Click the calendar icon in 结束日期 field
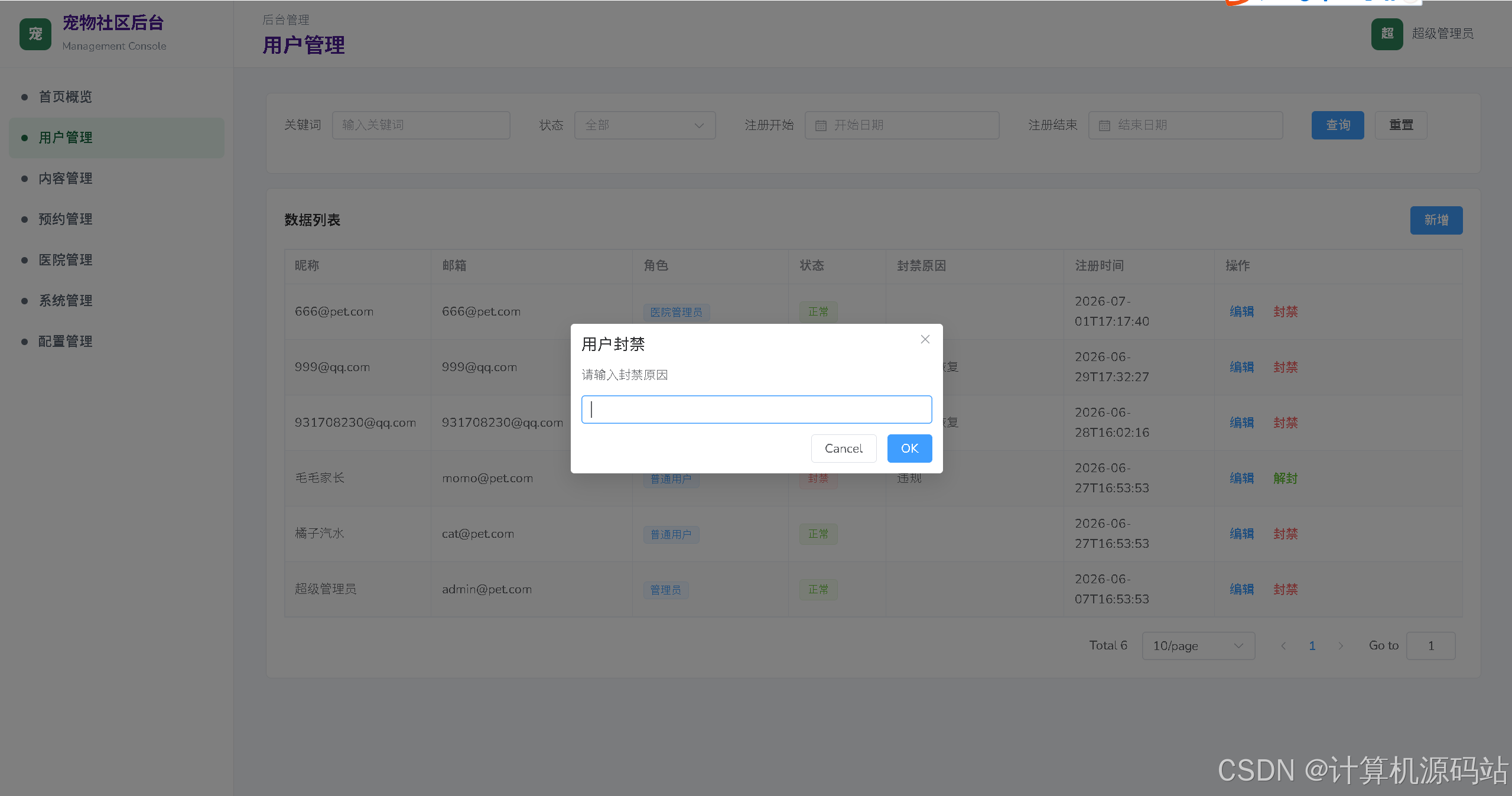The height and width of the screenshot is (796, 1512). (x=1104, y=125)
